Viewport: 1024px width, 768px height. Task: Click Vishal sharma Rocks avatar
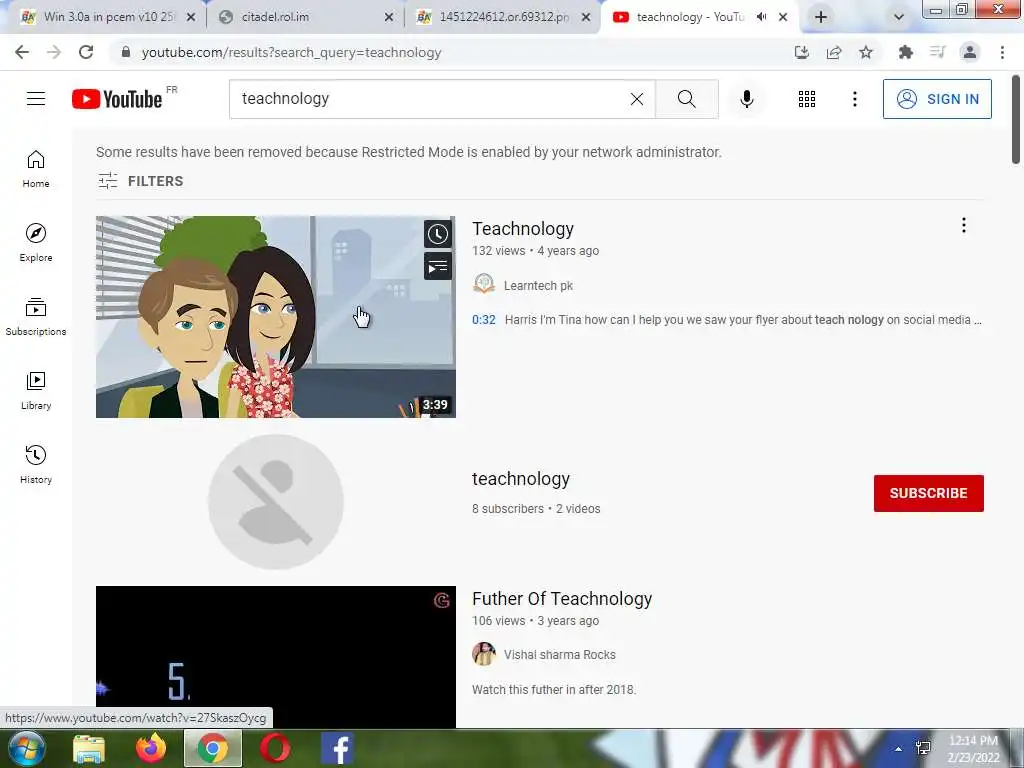coord(484,654)
